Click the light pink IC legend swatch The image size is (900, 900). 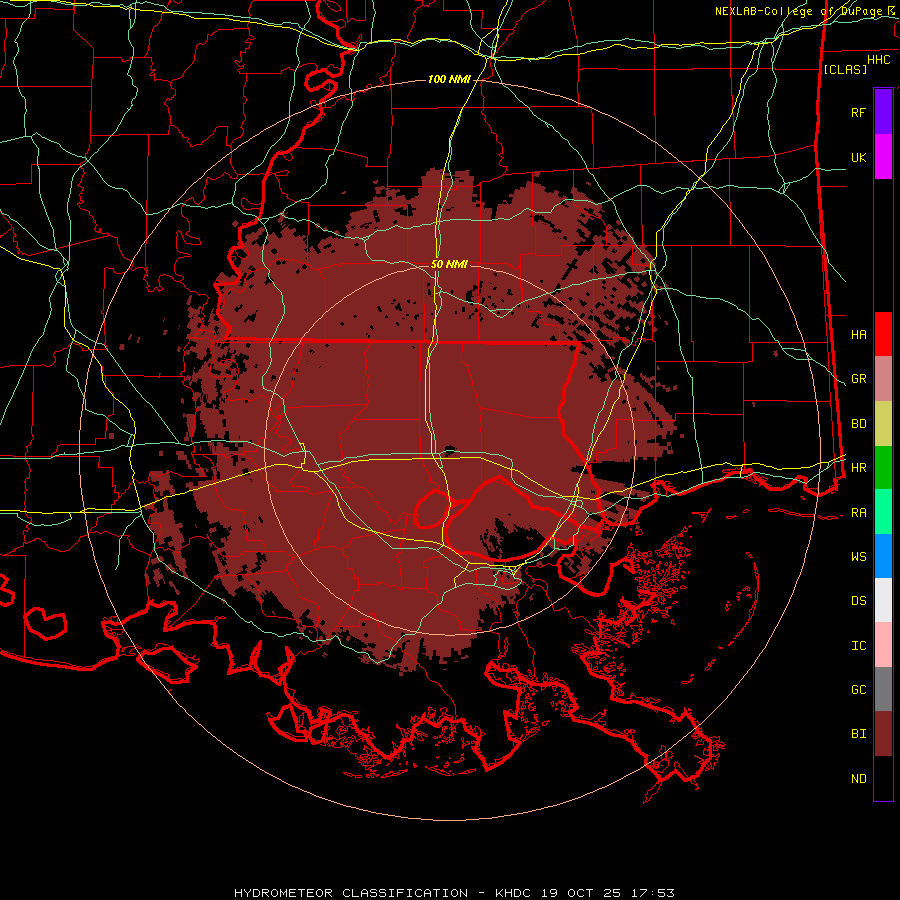coord(883,645)
